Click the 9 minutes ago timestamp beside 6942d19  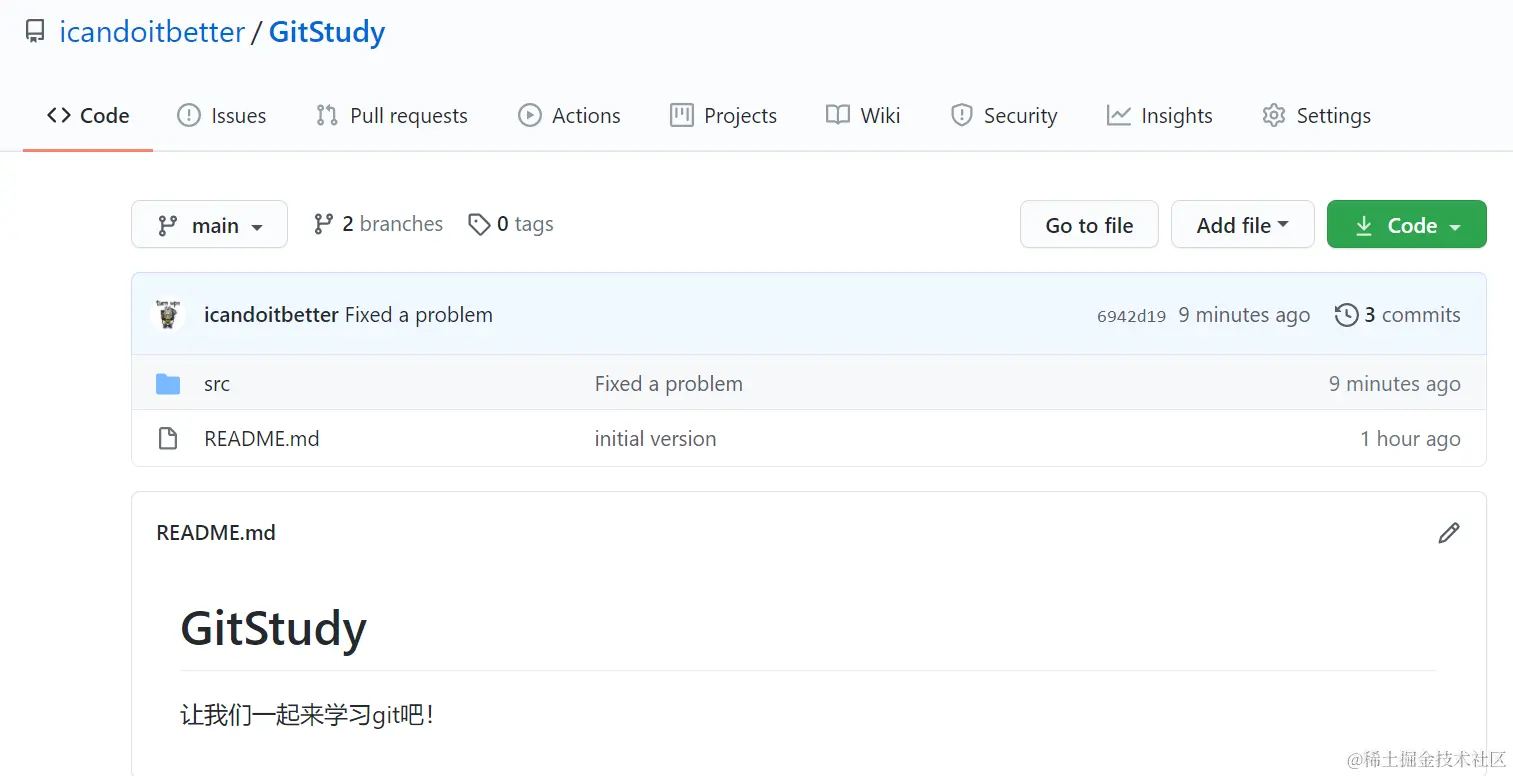(1244, 315)
